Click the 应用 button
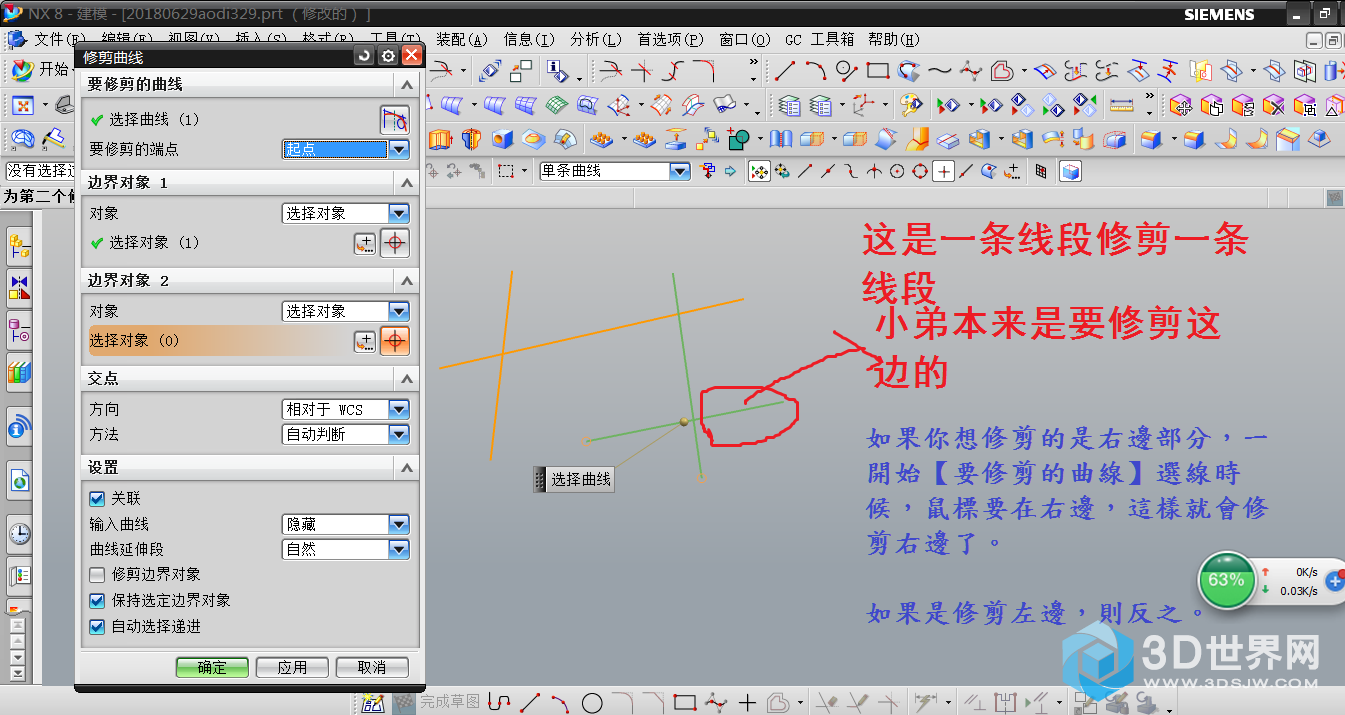1345x715 pixels. [292, 667]
